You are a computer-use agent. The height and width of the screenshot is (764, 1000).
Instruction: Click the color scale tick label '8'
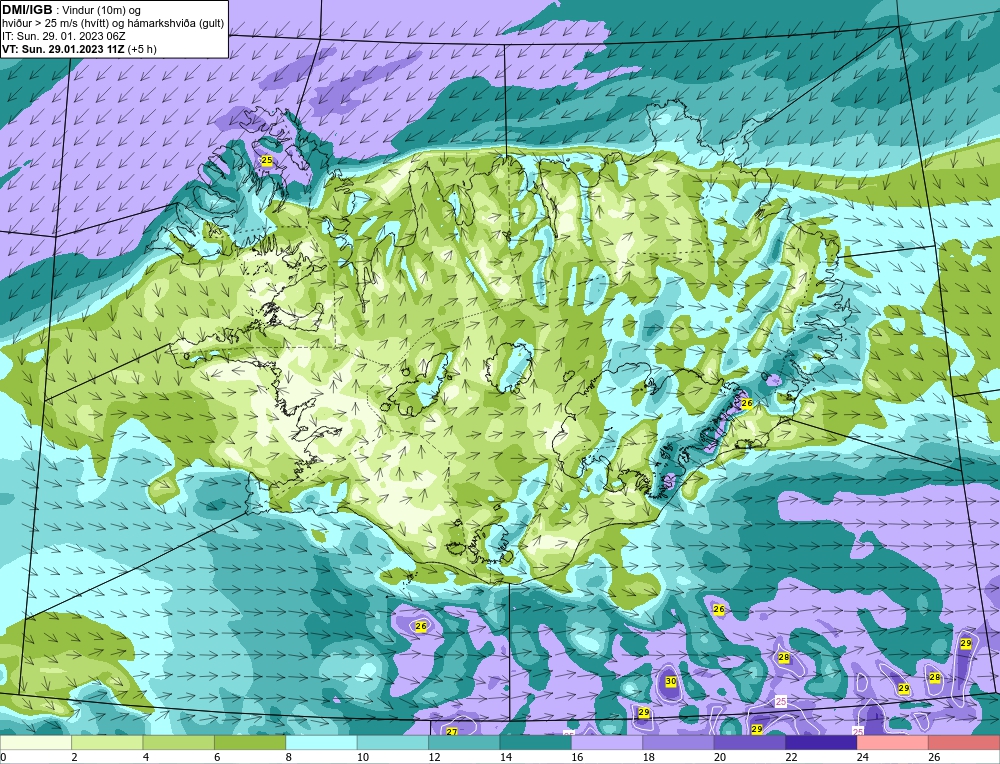[289, 757]
